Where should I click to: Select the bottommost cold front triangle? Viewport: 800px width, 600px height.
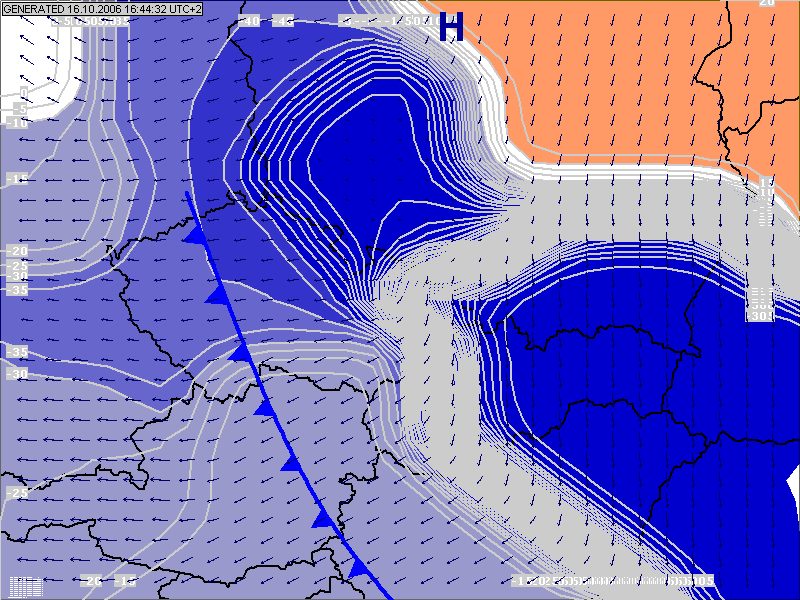356,568
